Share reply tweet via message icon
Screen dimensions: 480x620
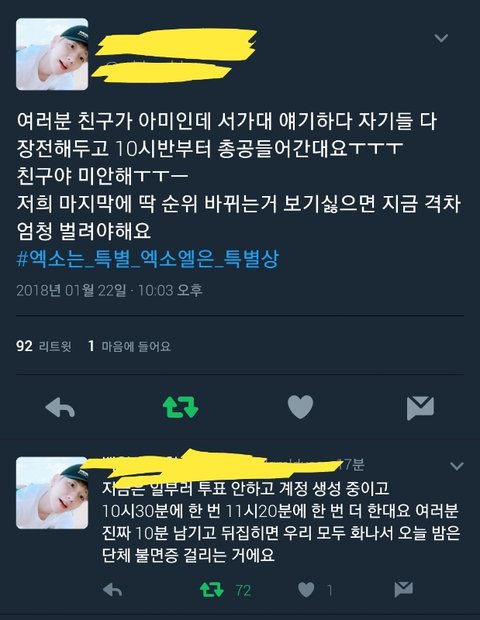click(x=404, y=590)
